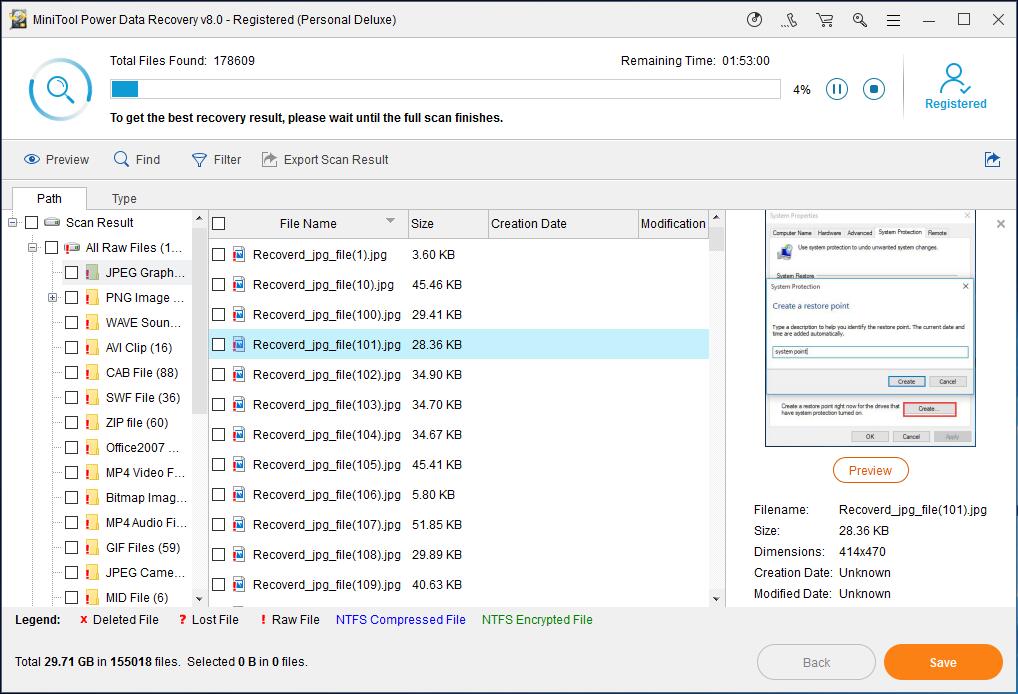Click the Recoverd_jpg_file(10).jpg file icon
The image size is (1018, 694).
pos(239,284)
